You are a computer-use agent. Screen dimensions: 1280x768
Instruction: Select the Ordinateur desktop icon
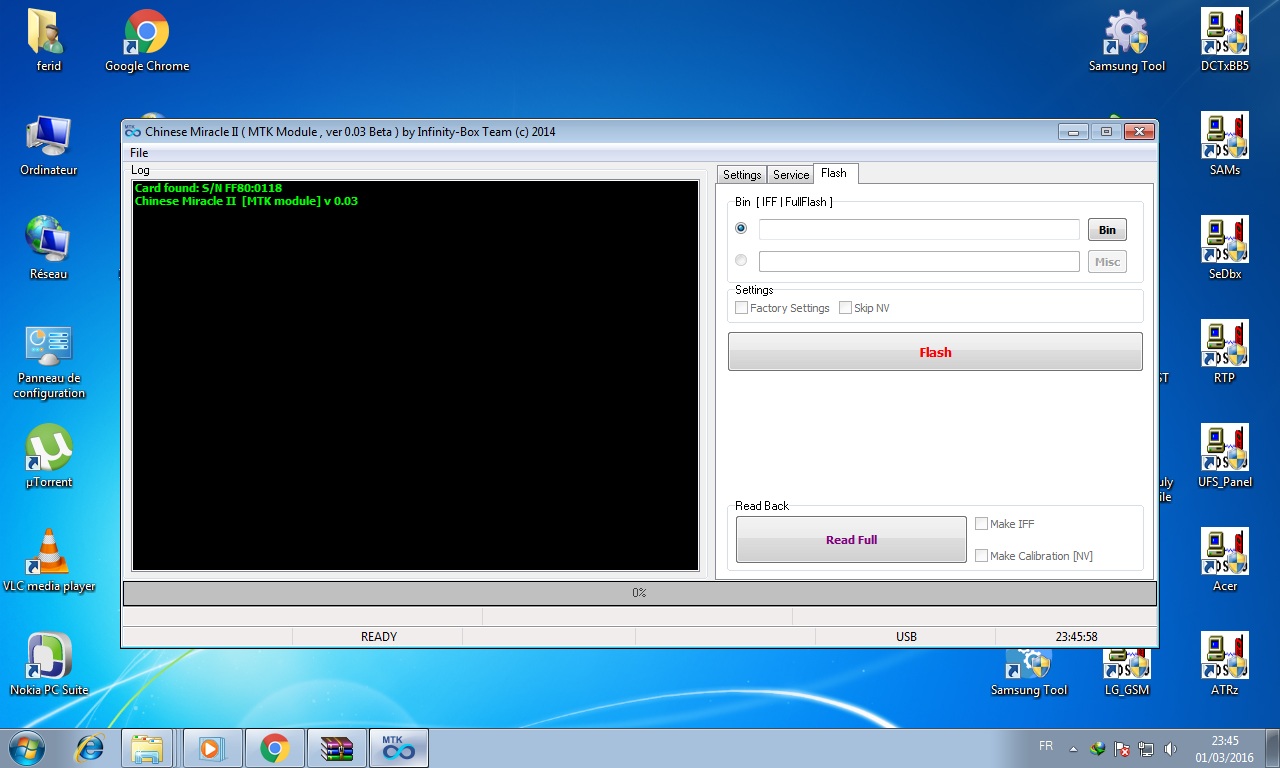[48, 144]
